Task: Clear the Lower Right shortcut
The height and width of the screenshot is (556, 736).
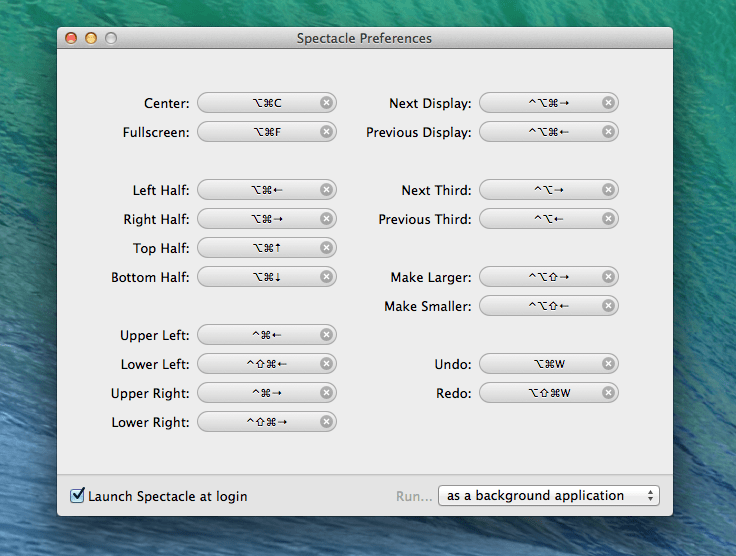Action: pyautogui.click(x=326, y=422)
